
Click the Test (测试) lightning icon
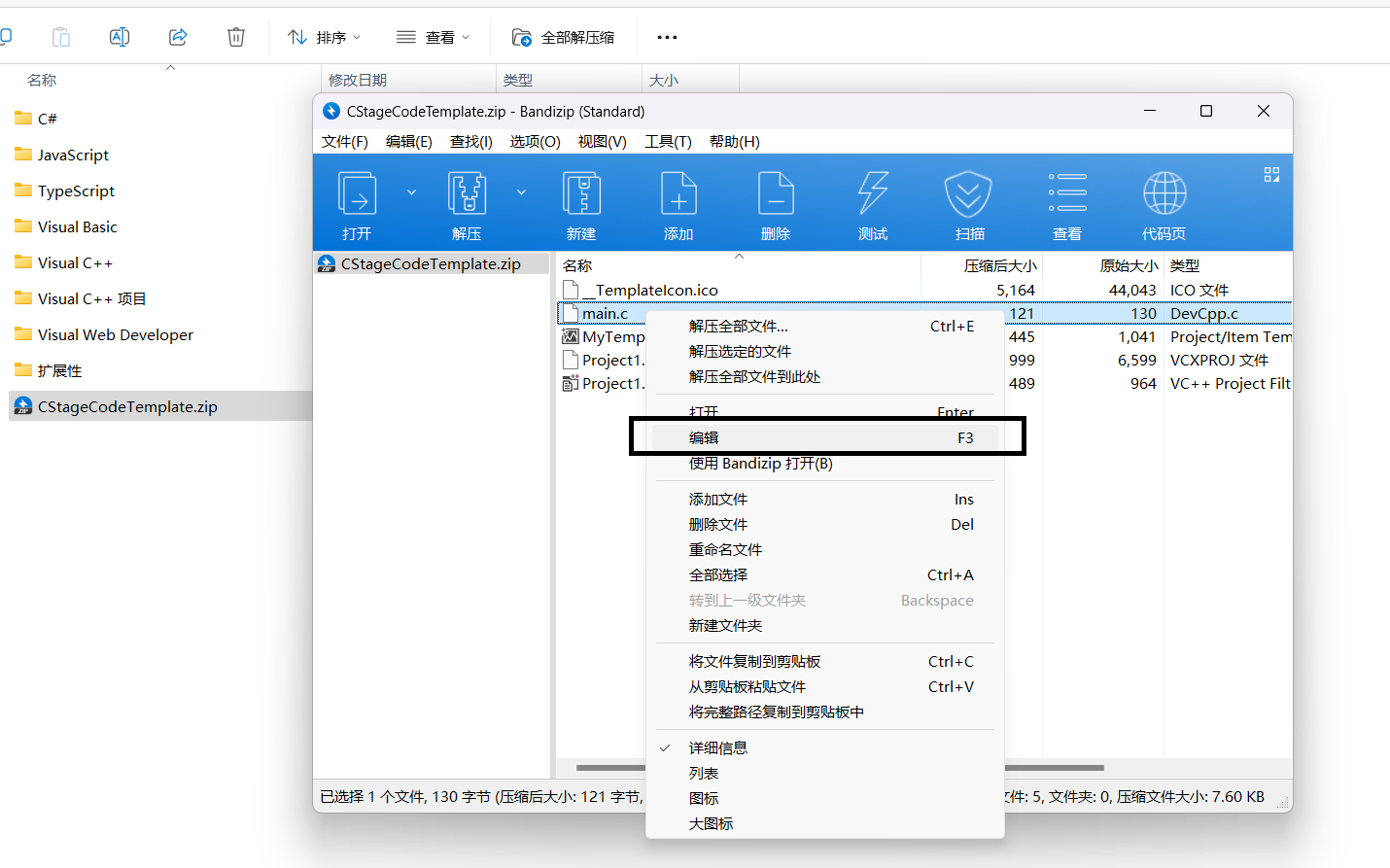[873, 193]
